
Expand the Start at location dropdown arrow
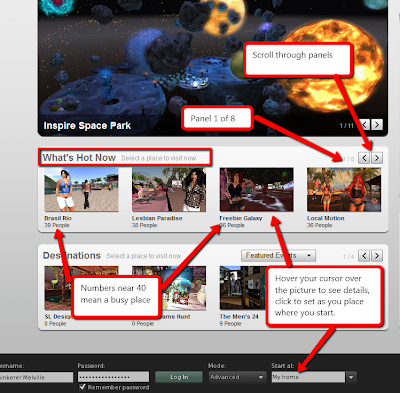(x=351, y=377)
